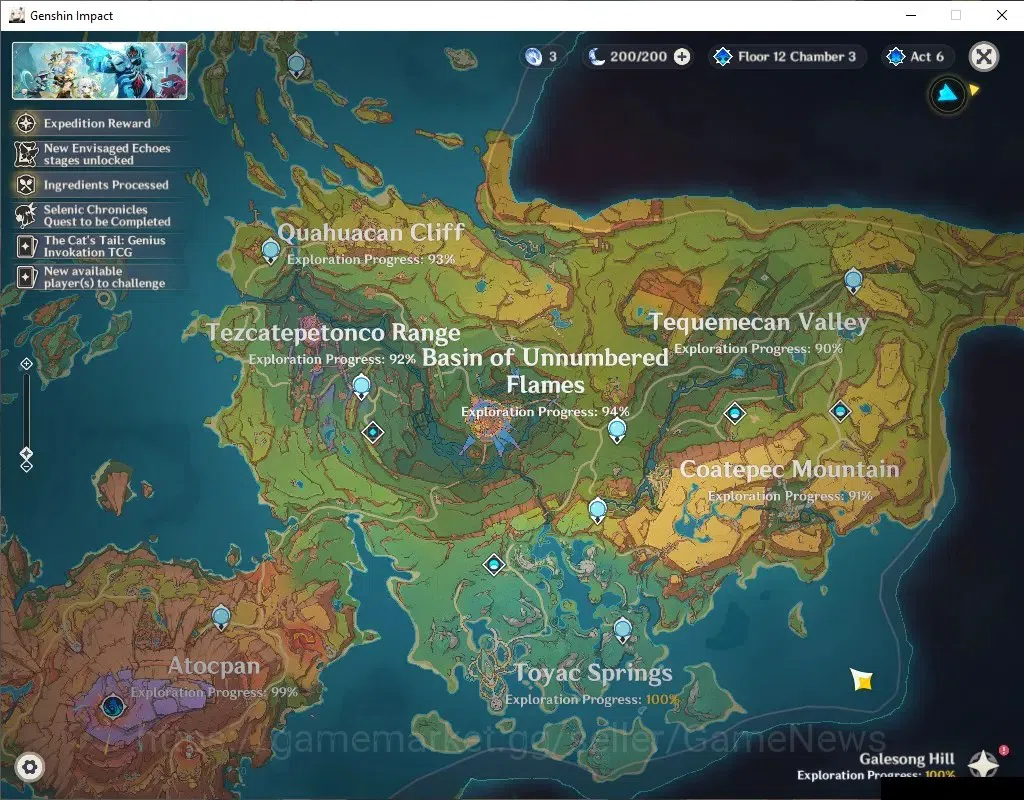Open Selenic Chronicles Quest to be Completed

pyautogui.click(x=98, y=216)
